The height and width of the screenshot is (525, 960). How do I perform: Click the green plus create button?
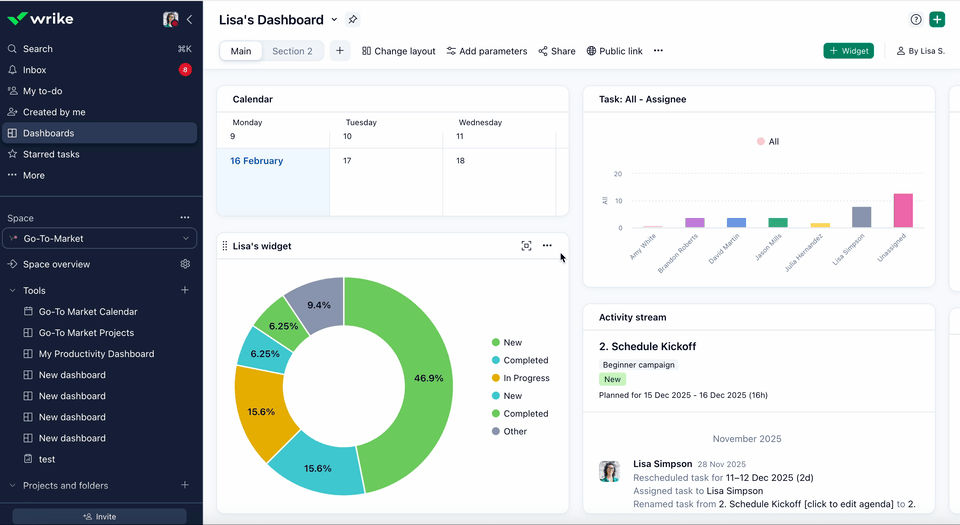(937, 20)
